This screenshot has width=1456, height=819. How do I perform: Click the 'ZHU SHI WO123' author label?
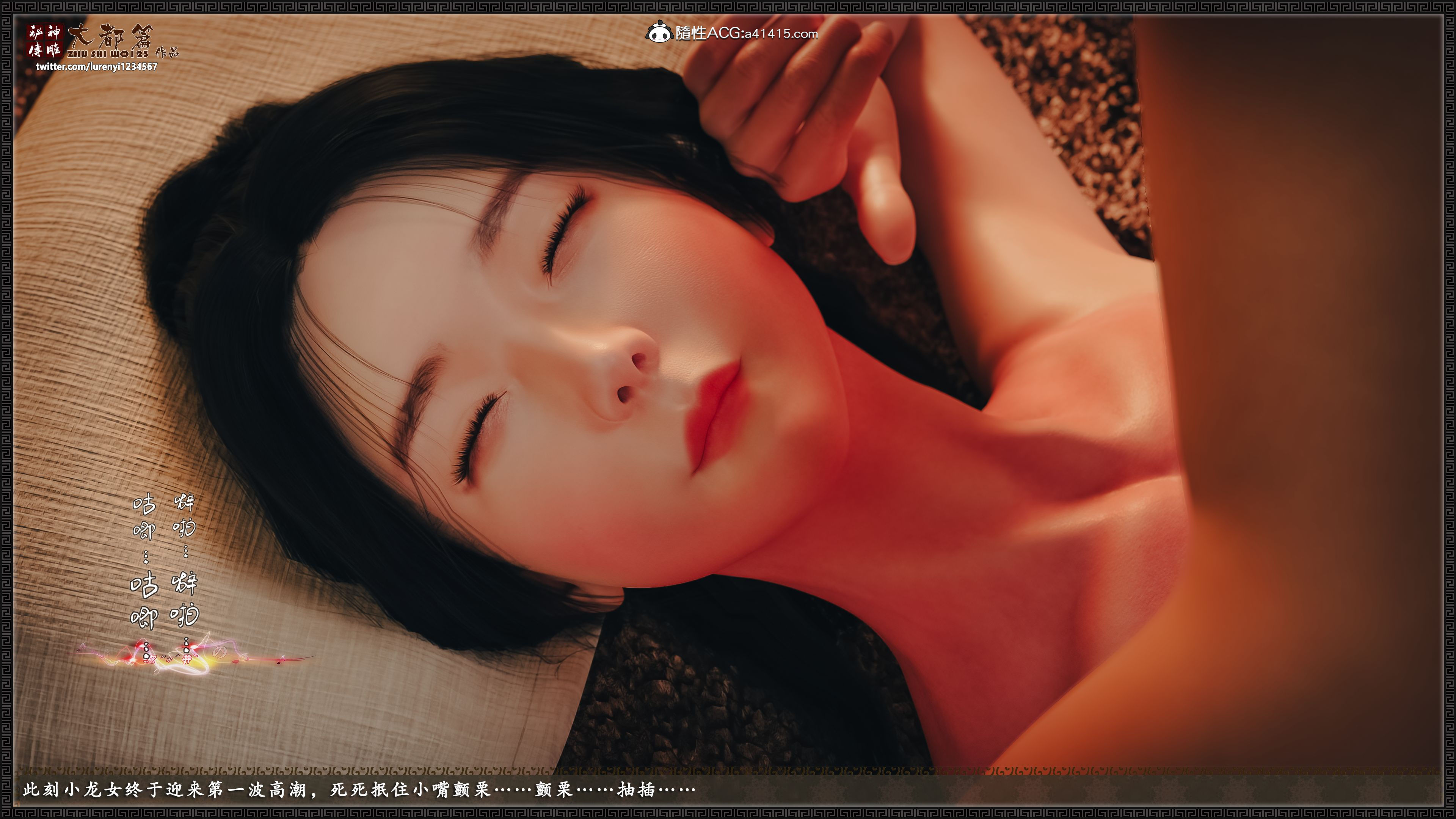coord(107,54)
